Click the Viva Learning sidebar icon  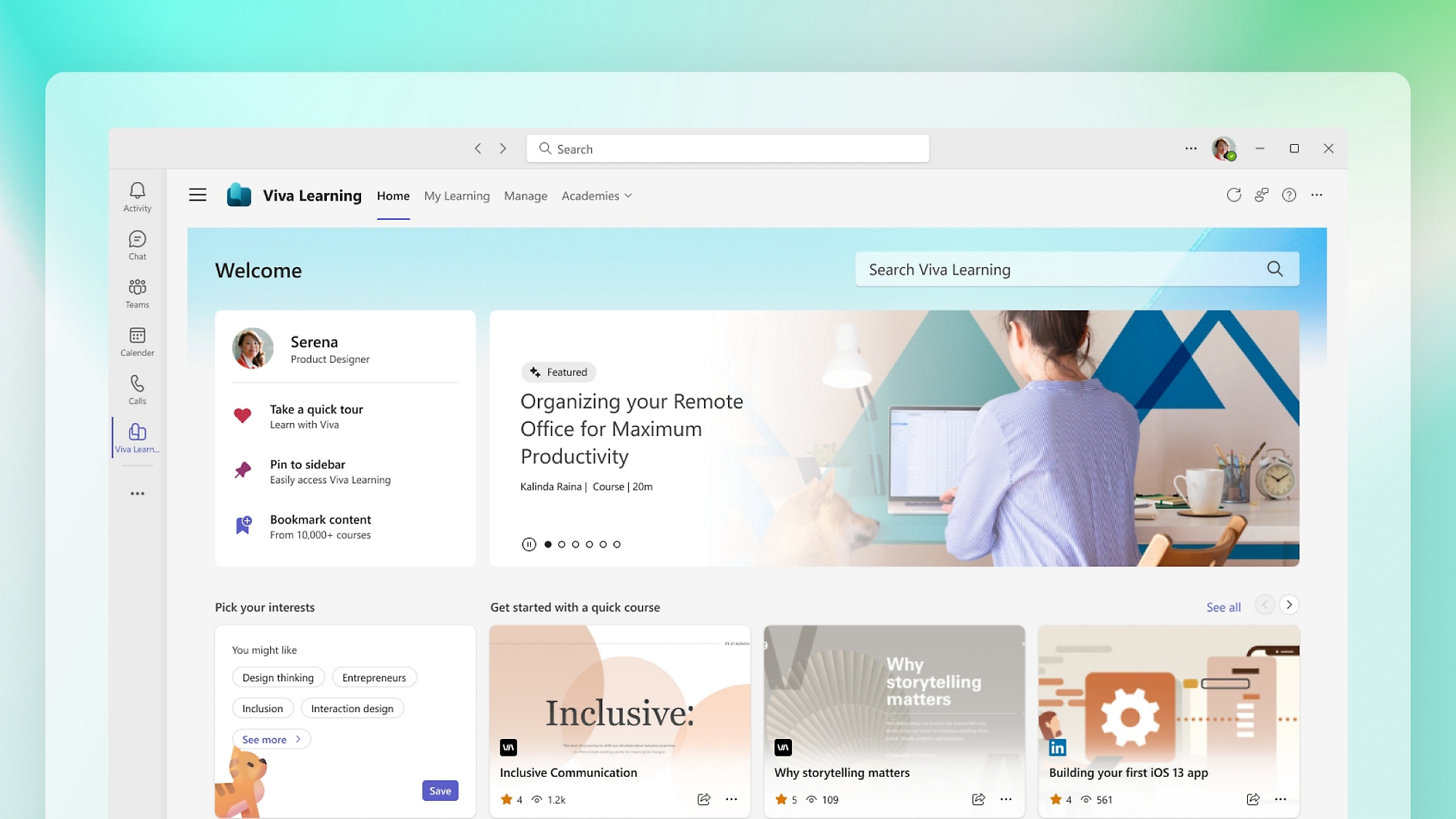tap(137, 437)
